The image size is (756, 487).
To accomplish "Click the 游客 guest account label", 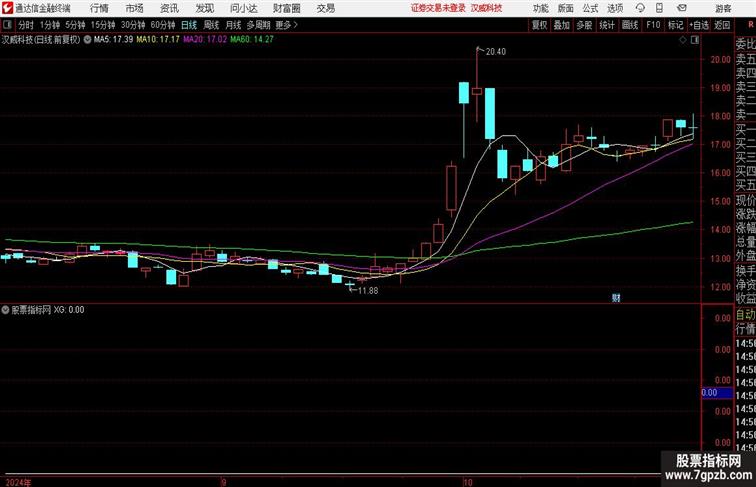I will 723,8.
